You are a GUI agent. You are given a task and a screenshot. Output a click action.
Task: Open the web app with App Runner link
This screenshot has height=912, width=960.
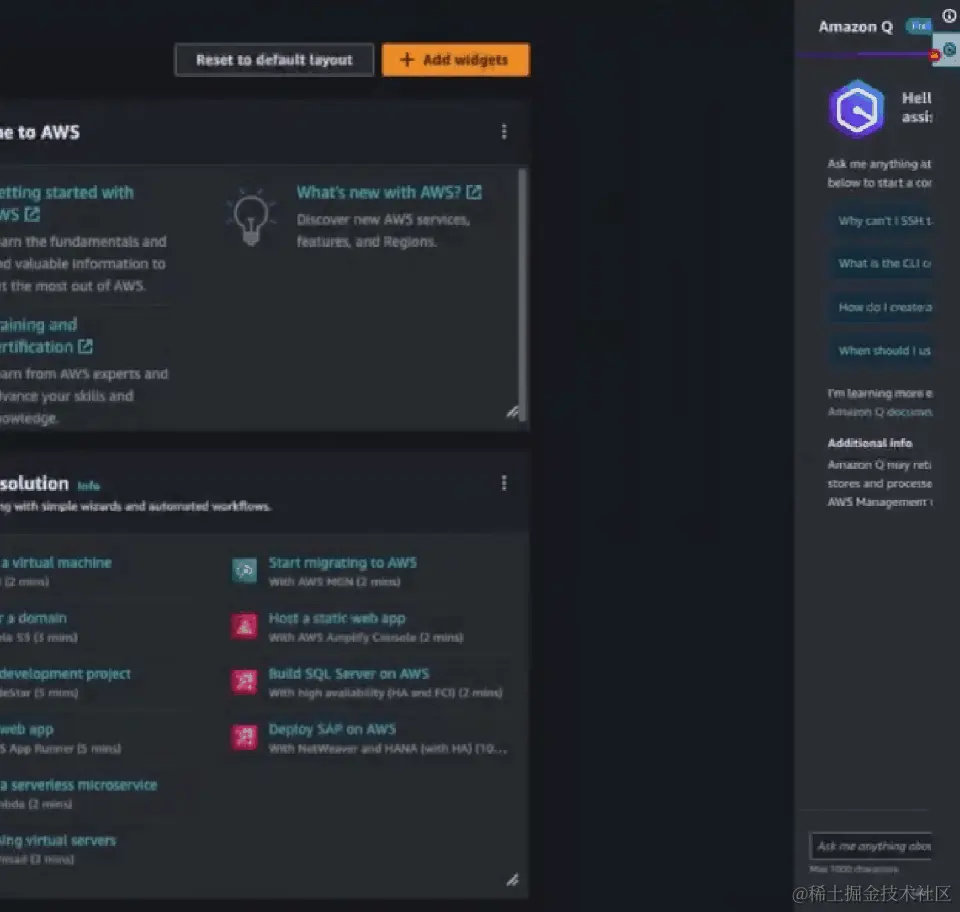[27, 730]
